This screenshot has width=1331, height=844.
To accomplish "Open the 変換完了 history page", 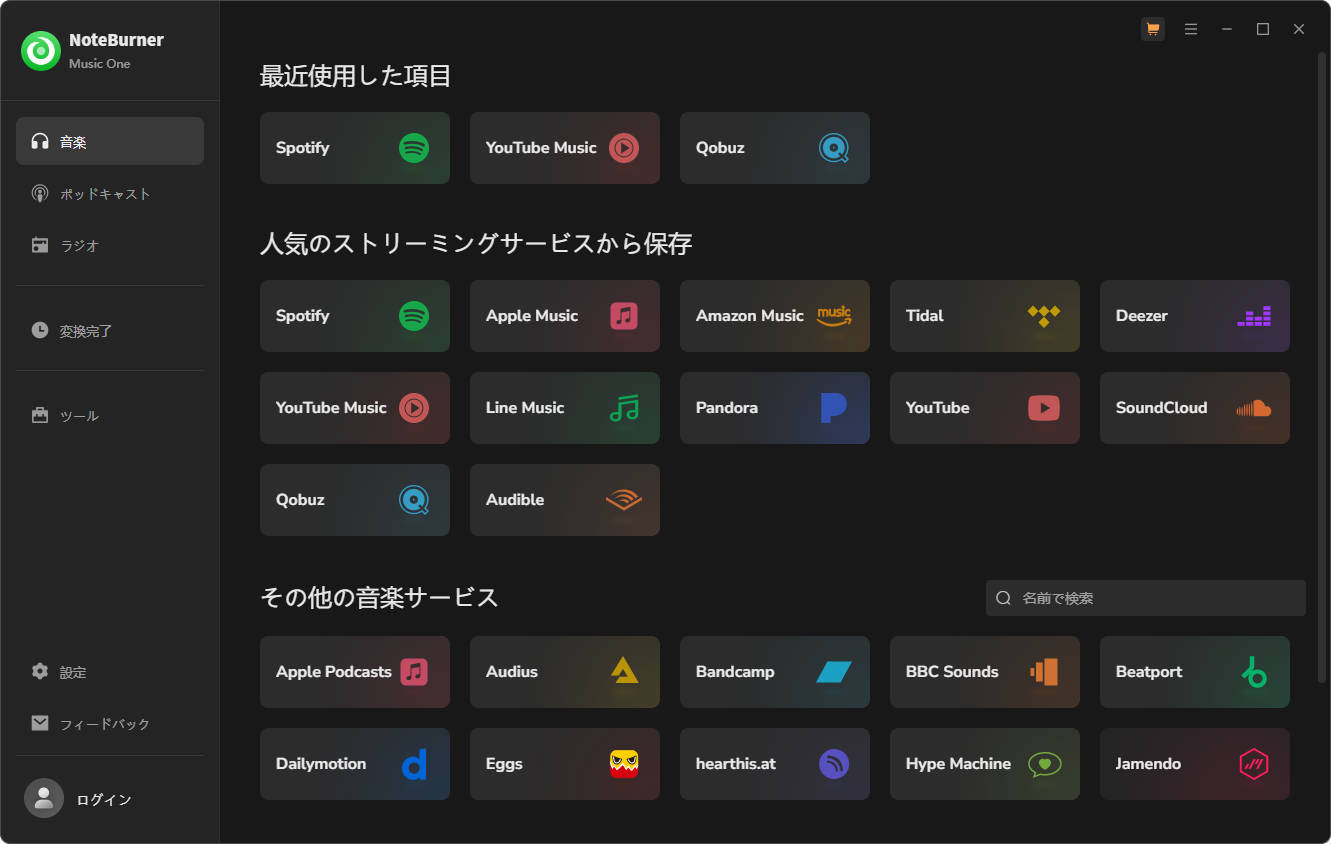I will (110, 330).
